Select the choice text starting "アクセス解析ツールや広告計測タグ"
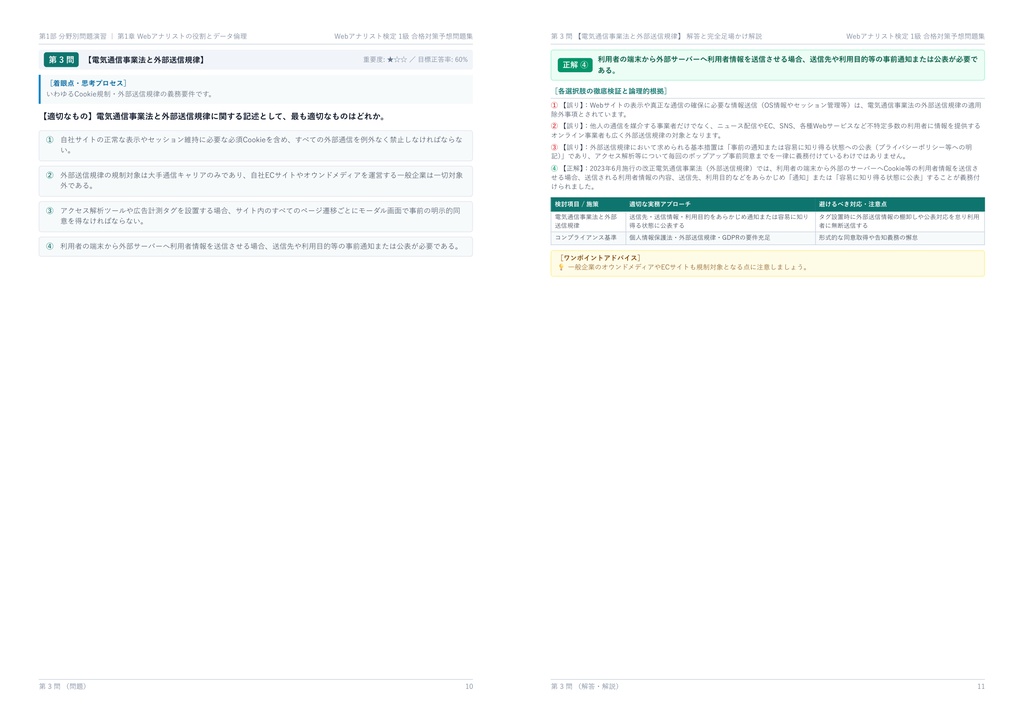The width and height of the screenshot is (1024, 724). pyautogui.click(x=260, y=215)
